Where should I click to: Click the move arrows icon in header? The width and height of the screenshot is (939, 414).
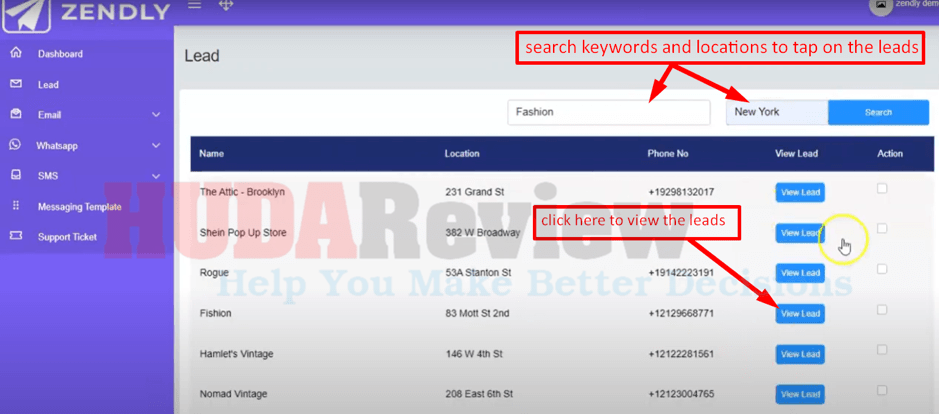[x=226, y=5]
